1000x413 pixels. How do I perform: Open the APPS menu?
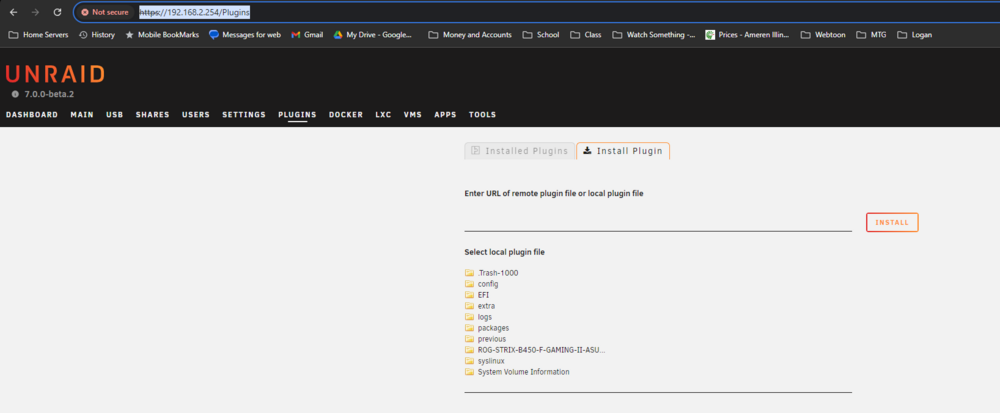445,115
